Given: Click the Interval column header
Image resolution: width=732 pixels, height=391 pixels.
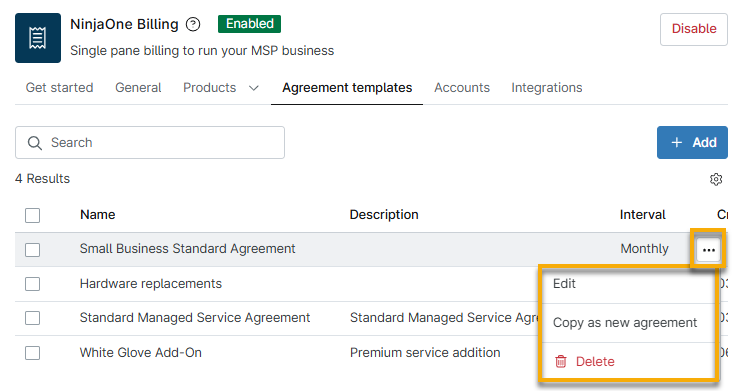Looking at the screenshot, I should (642, 215).
